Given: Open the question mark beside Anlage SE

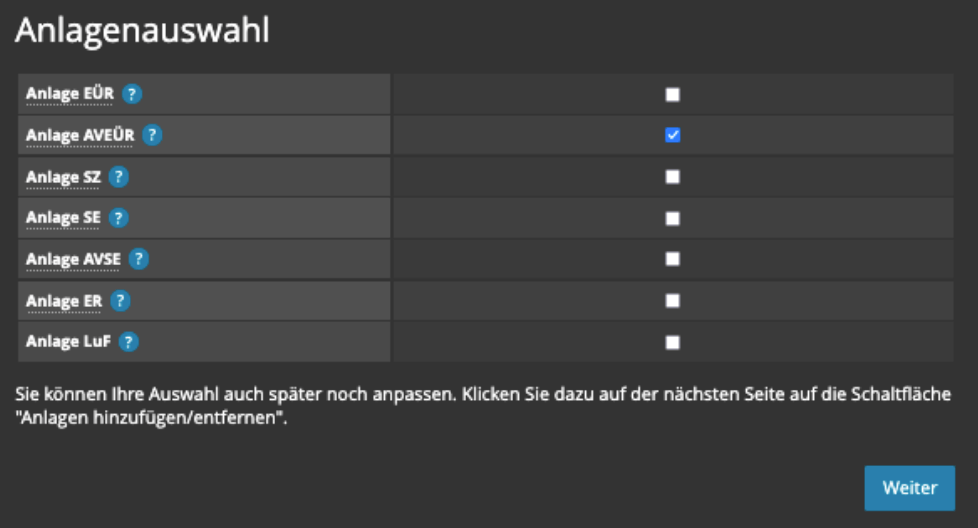Looking at the screenshot, I should (x=119, y=218).
